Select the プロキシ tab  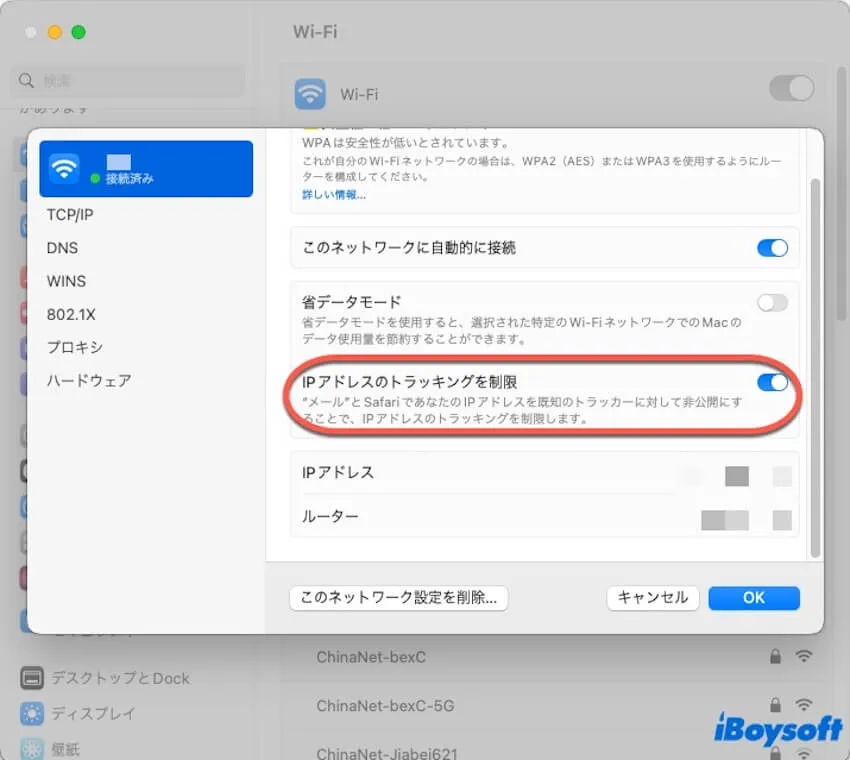(x=75, y=347)
